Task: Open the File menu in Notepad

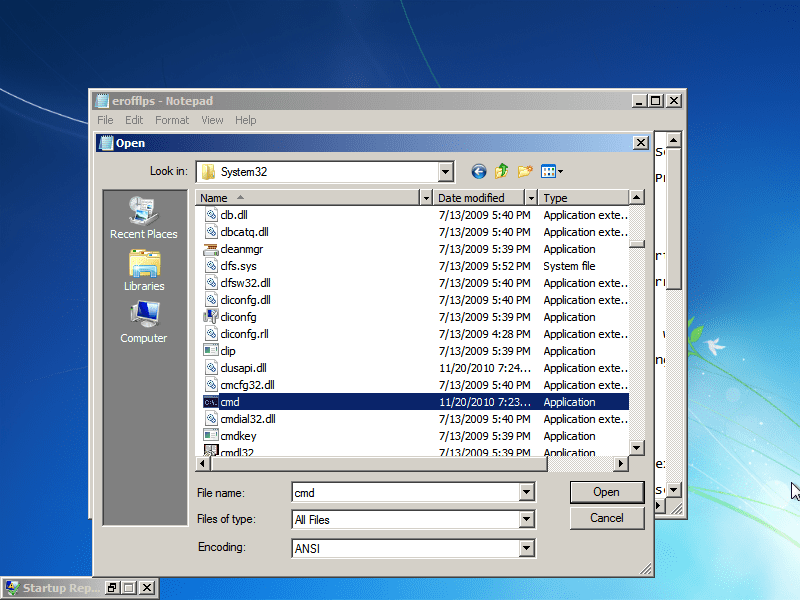Action: pyautogui.click(x=105, y=120)
